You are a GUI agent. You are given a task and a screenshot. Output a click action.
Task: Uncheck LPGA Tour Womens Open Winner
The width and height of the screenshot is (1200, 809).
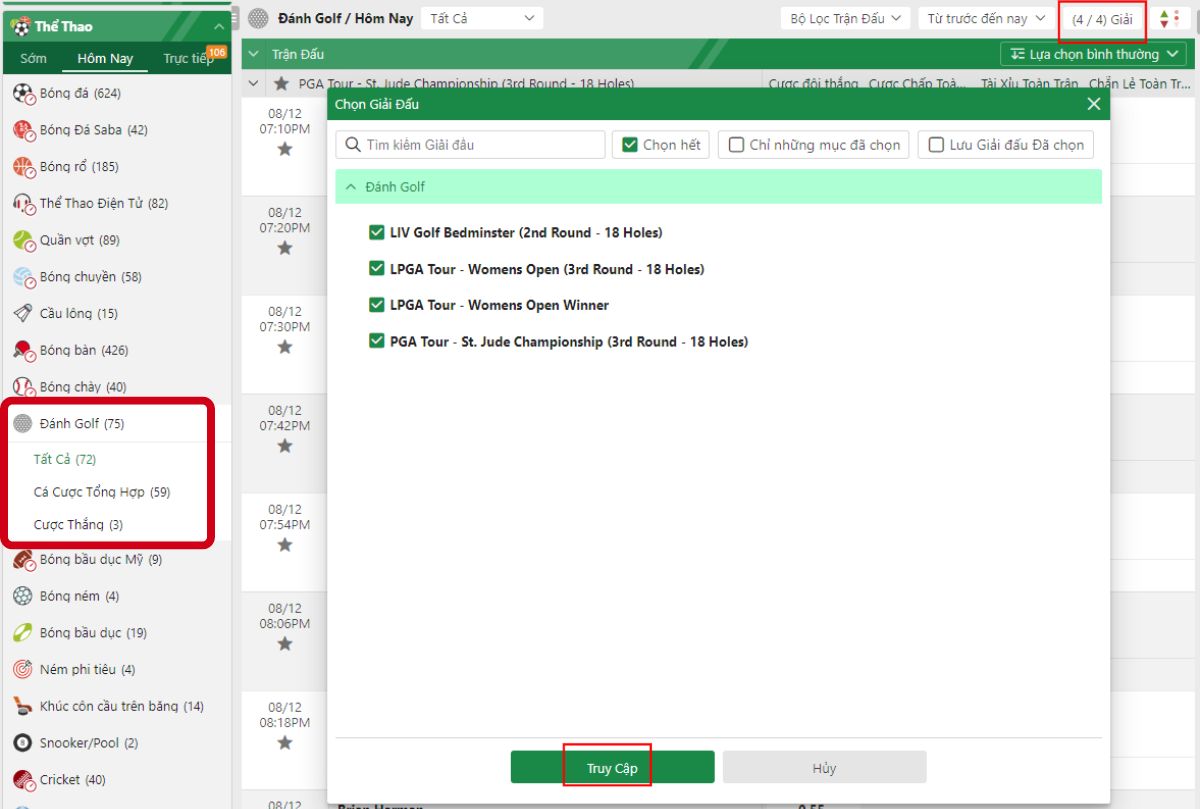point(377,305)
